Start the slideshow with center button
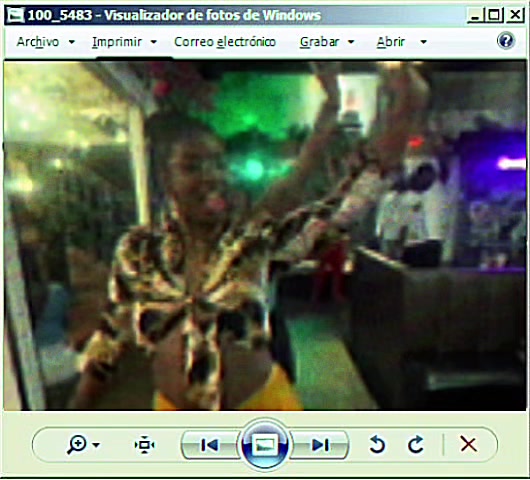530x480 pixels. tap(265, 444)
